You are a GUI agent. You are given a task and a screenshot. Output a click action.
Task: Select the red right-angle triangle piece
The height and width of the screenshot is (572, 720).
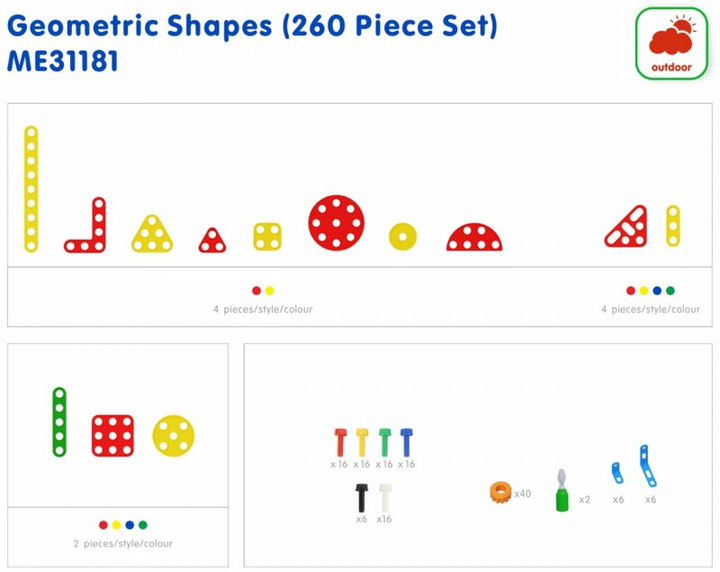coord(629,229)
